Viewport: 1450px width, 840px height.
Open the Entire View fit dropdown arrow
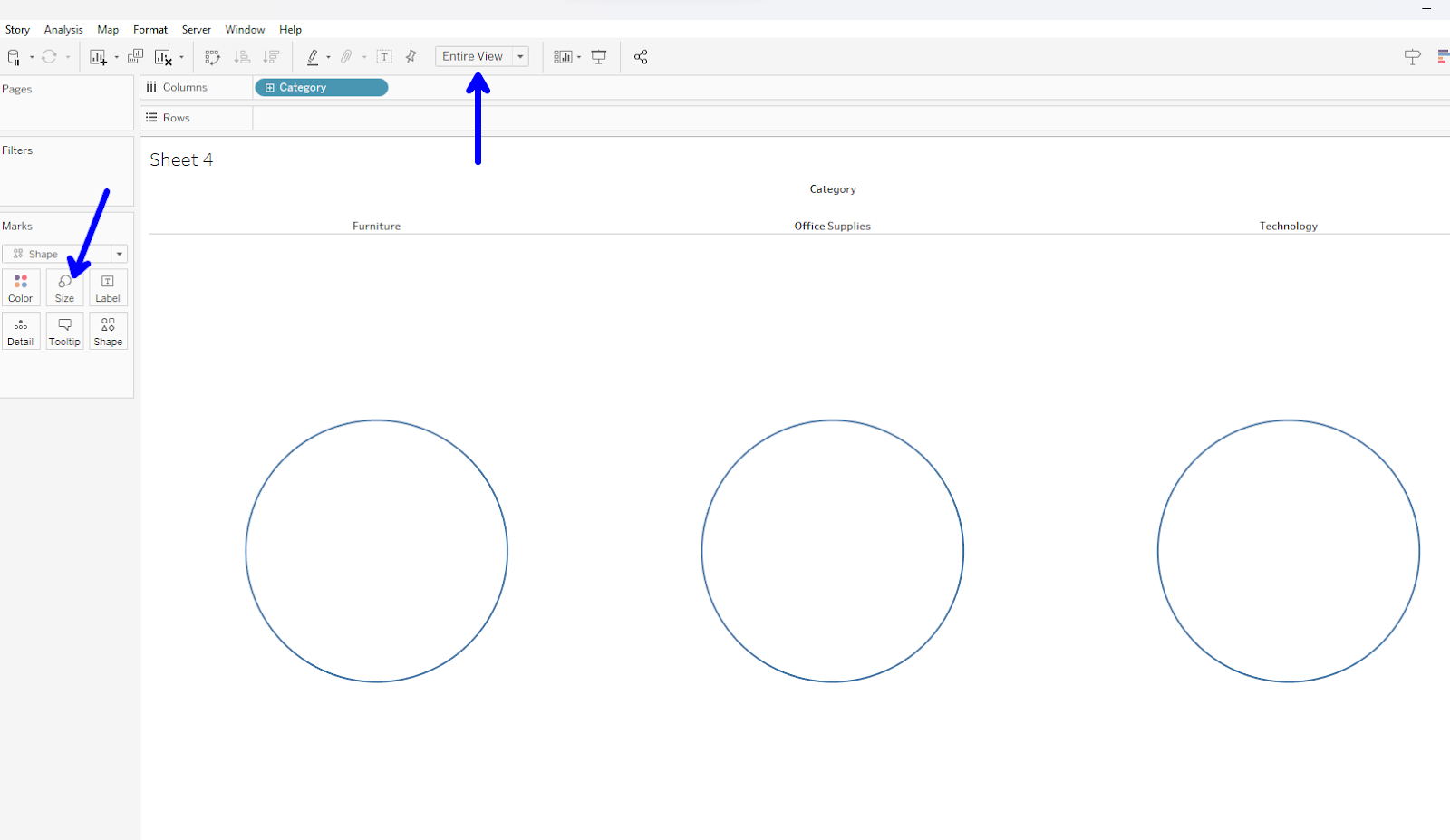pyautogui.click(x=521, y=56)
